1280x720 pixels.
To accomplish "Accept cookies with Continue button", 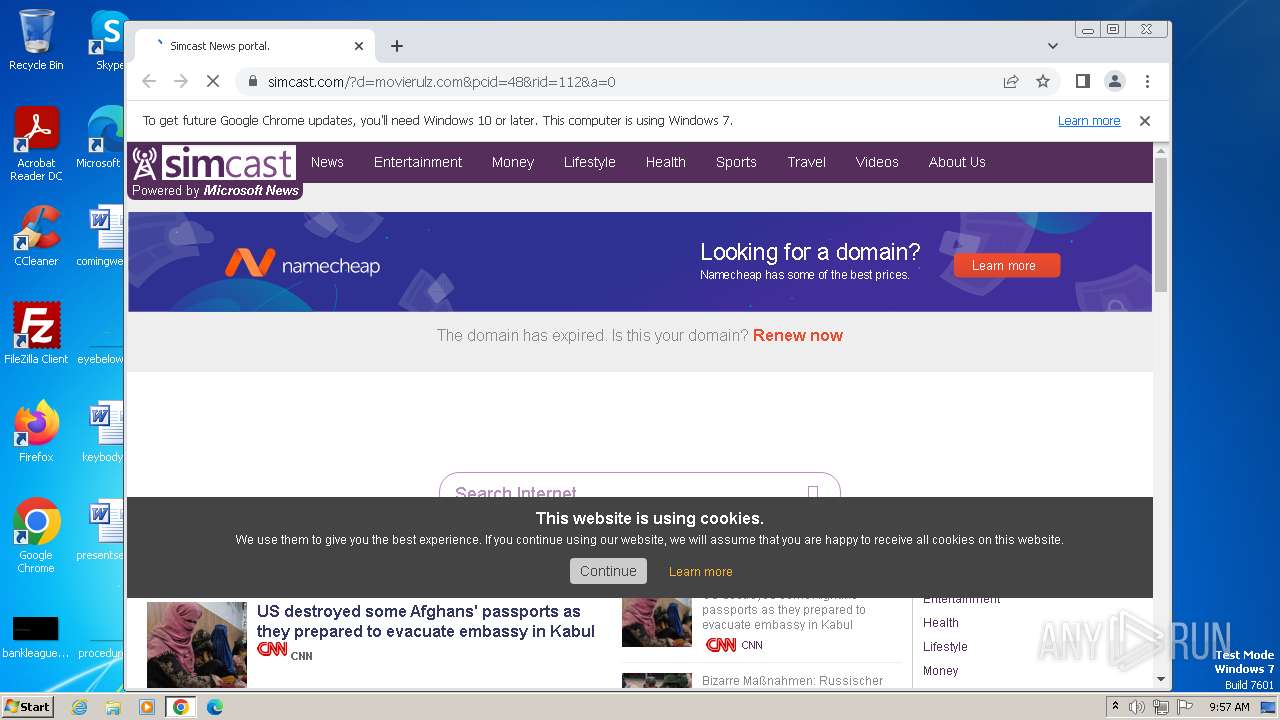I will [x=608, y=571].
